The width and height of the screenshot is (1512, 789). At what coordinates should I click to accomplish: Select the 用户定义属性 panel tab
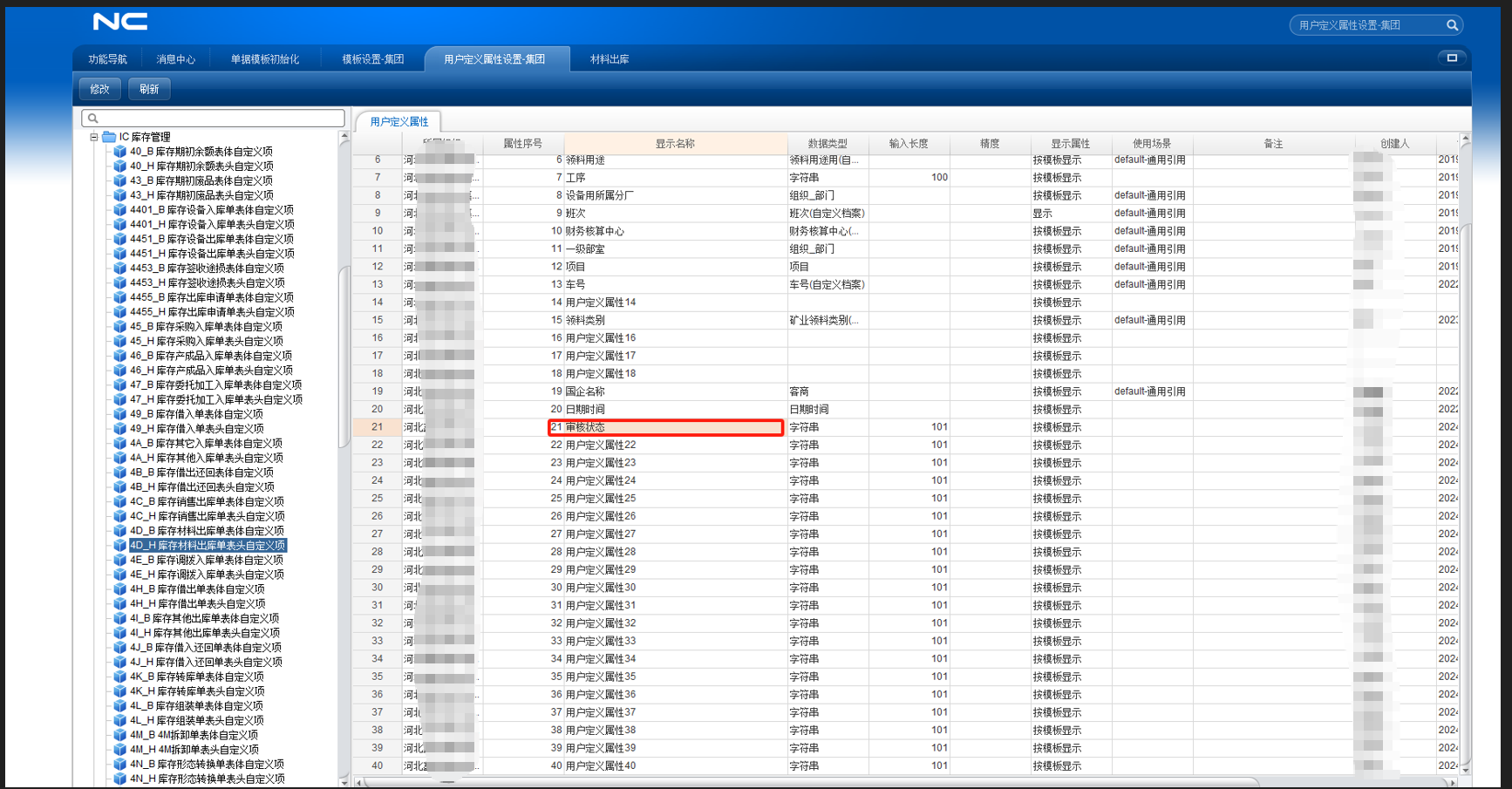pos(399,122)
